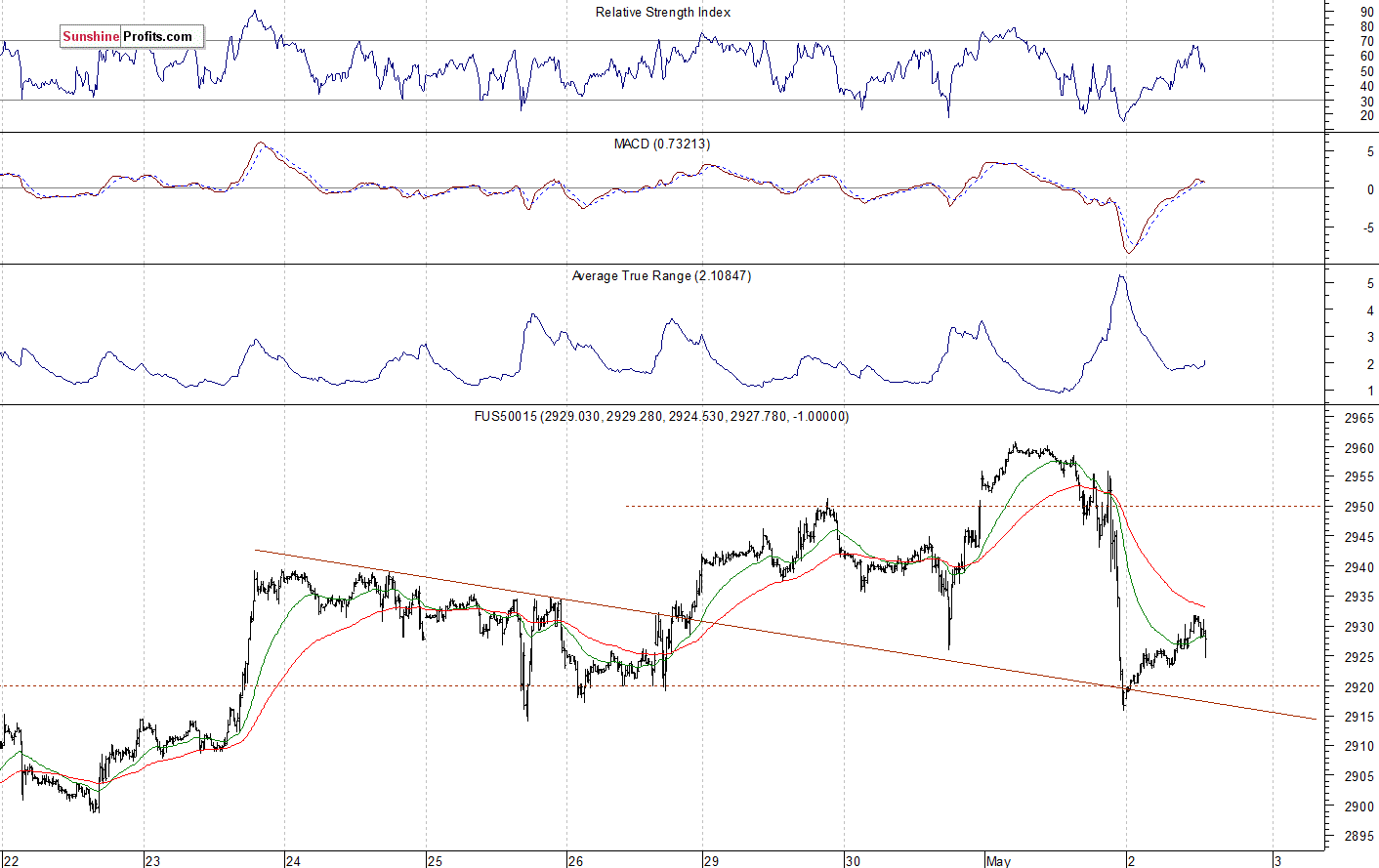Viewport: 1379px width, 868px height.
Task: Click the May label on the time axis
Action: click(998, 861)
